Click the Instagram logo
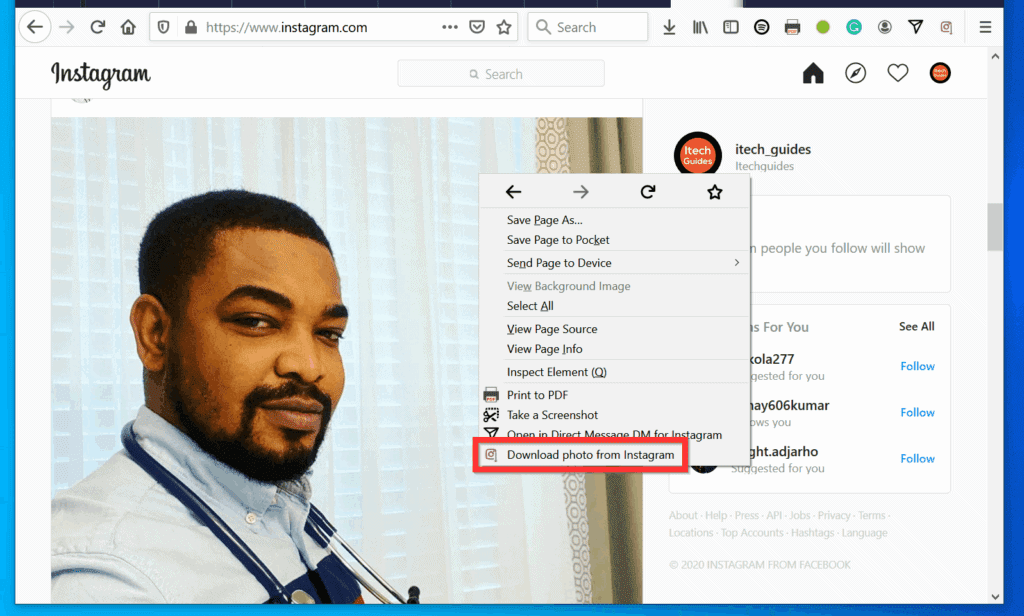The width and height of the screenshot is (1024, 616). [x=101, y=74]
